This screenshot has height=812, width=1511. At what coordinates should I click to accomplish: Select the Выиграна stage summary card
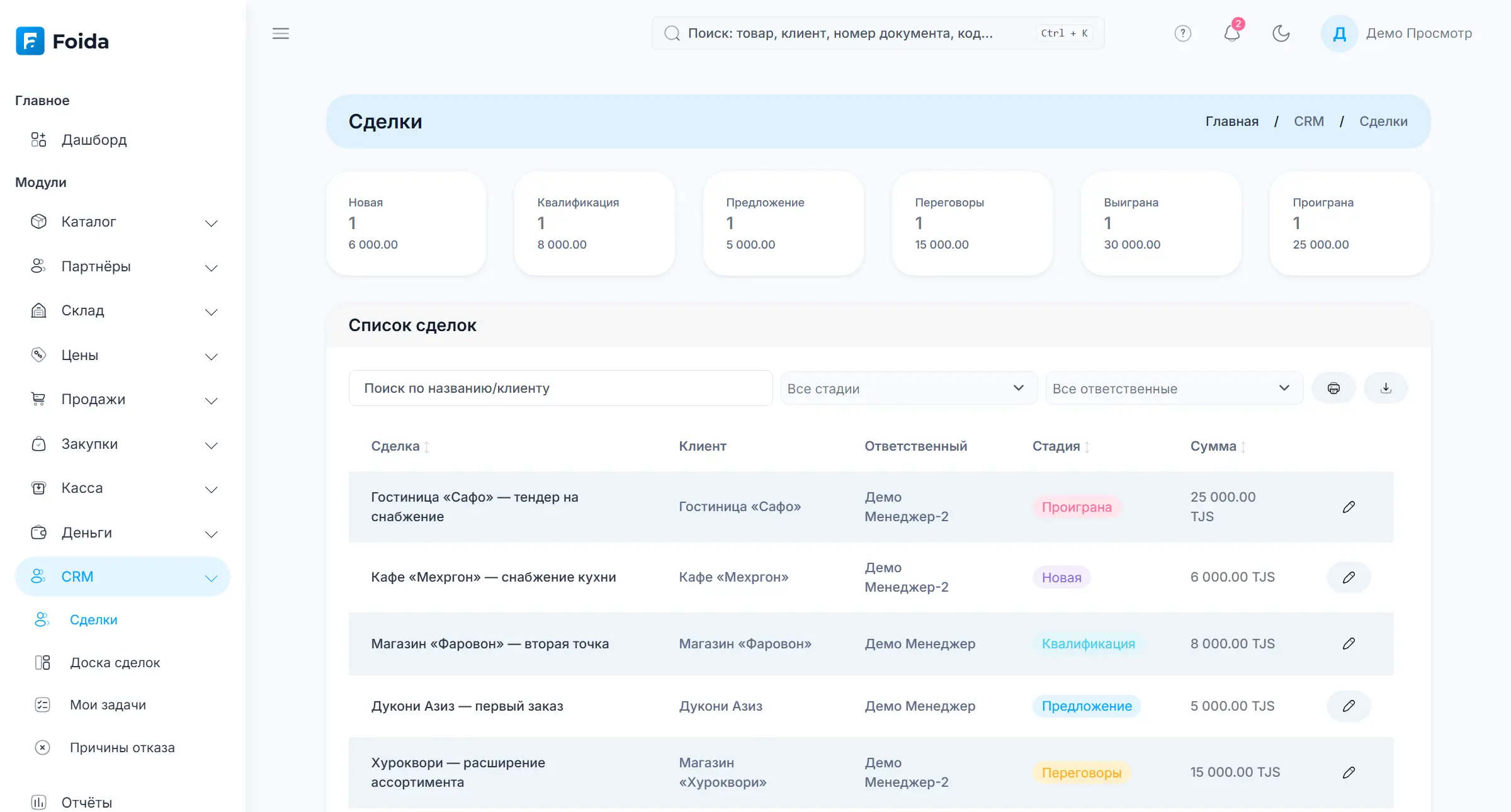1161,223
